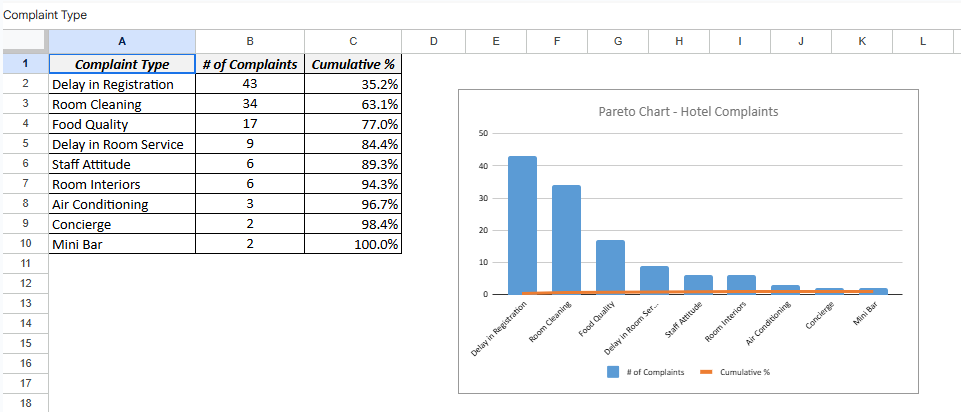Select column L header
961x412 pixels.
tap(922, 41)
